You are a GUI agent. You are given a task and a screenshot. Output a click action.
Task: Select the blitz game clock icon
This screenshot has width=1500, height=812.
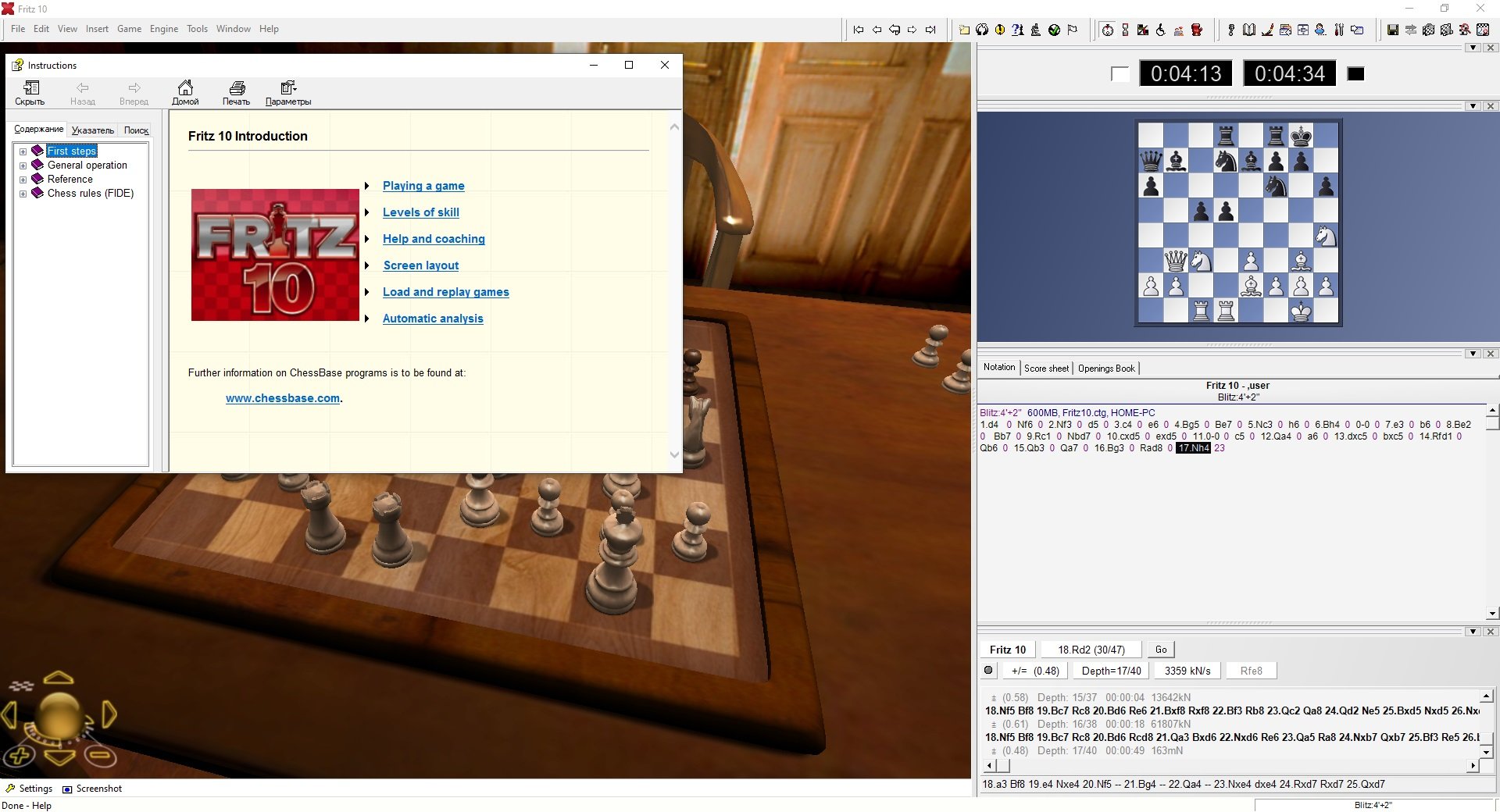pos(1107,30)
